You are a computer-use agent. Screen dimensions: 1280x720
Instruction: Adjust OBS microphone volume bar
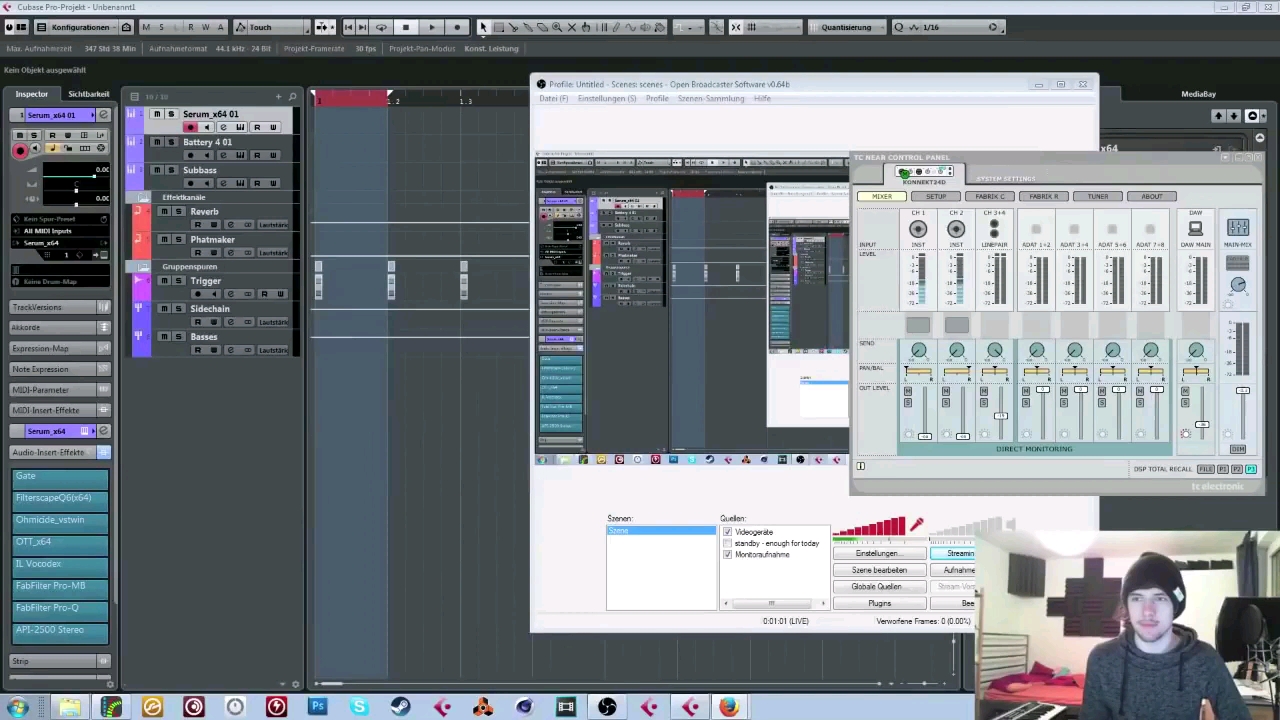[x=868, y=528]
